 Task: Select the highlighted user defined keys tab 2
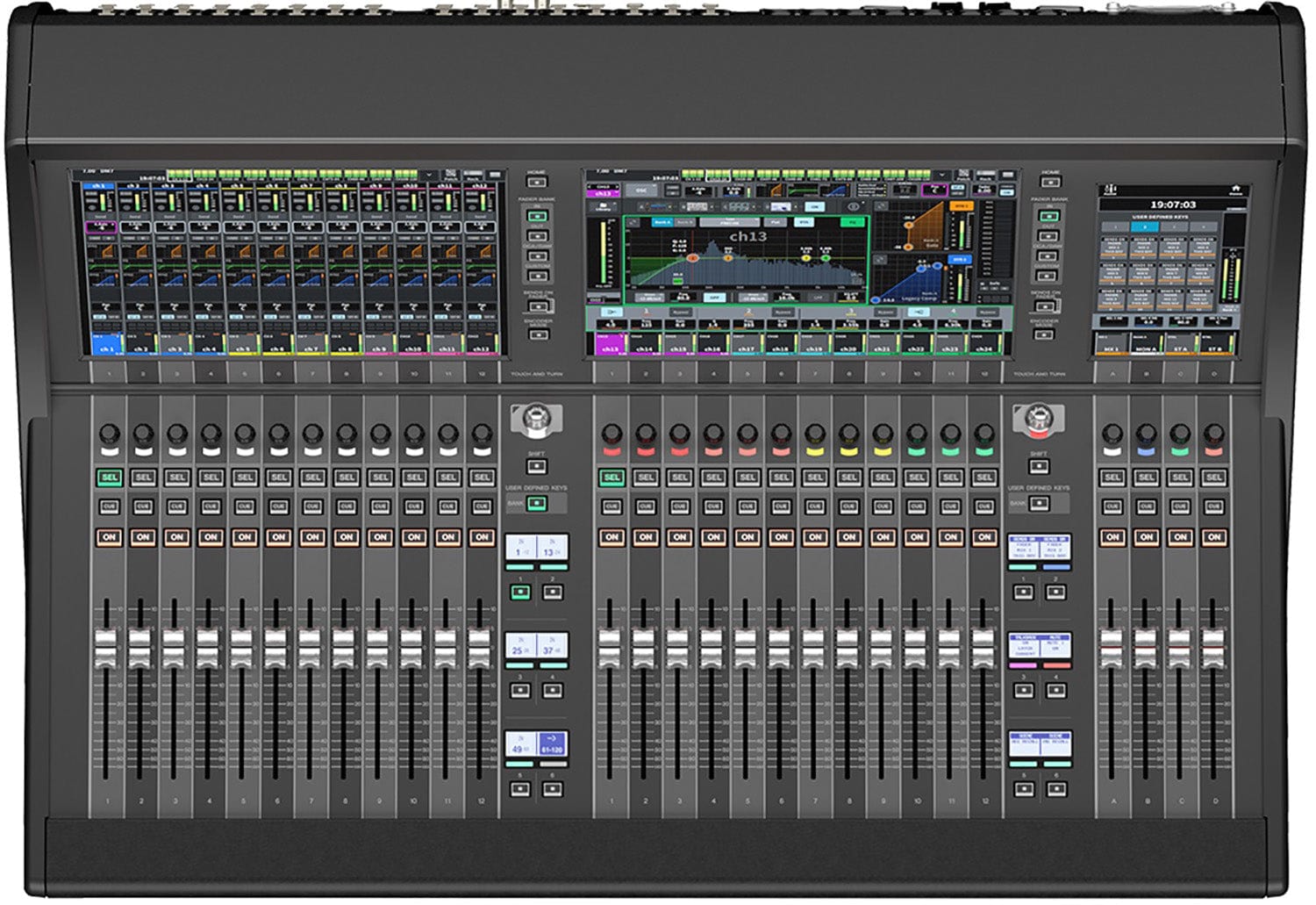pos(1145,226)
